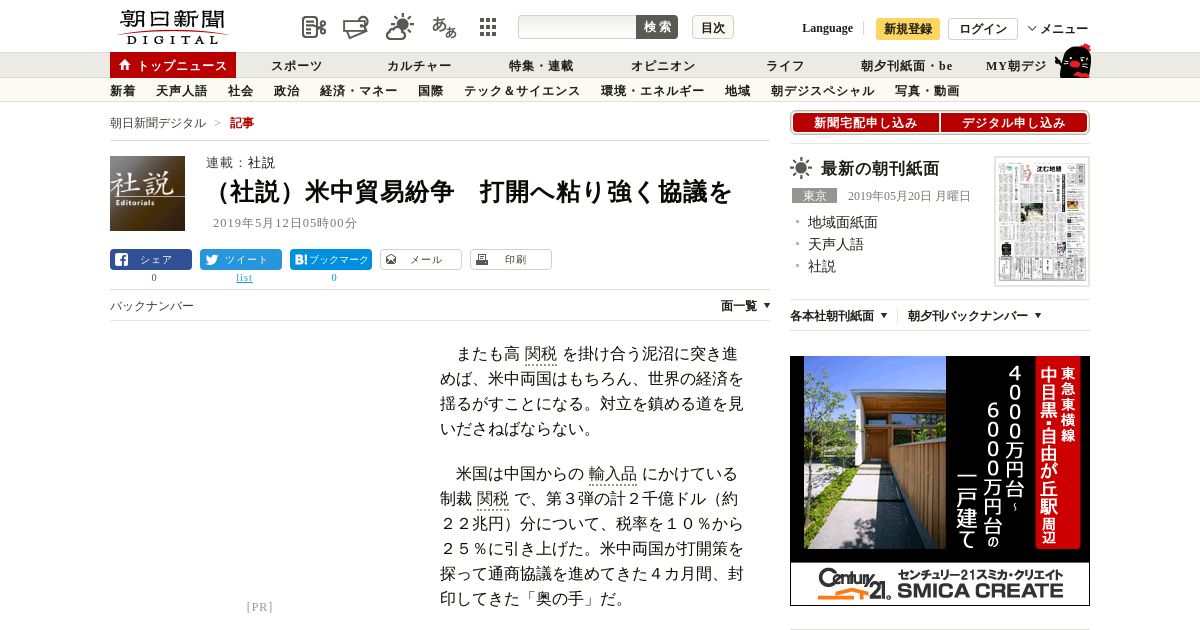Viewport: 1200px width, 630px height.
Task: Click the search text field
Action: [x=577, y=27]
